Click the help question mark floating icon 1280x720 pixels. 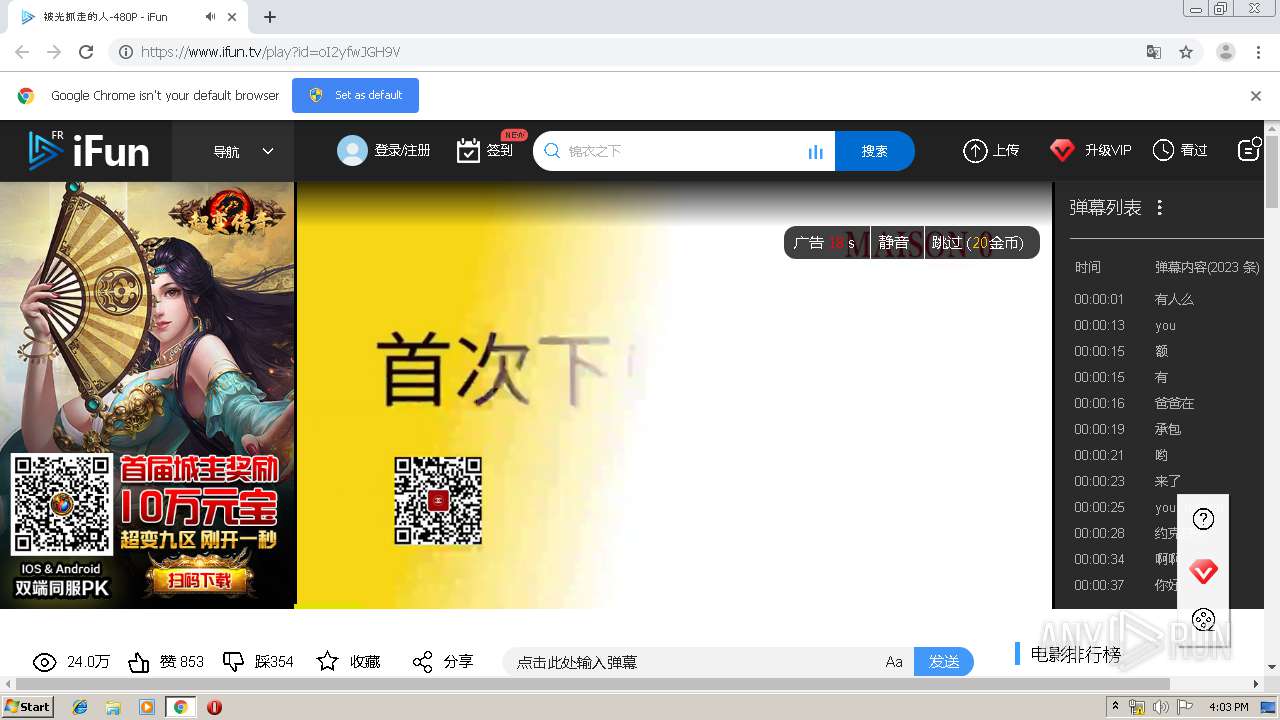(1204, 519)
